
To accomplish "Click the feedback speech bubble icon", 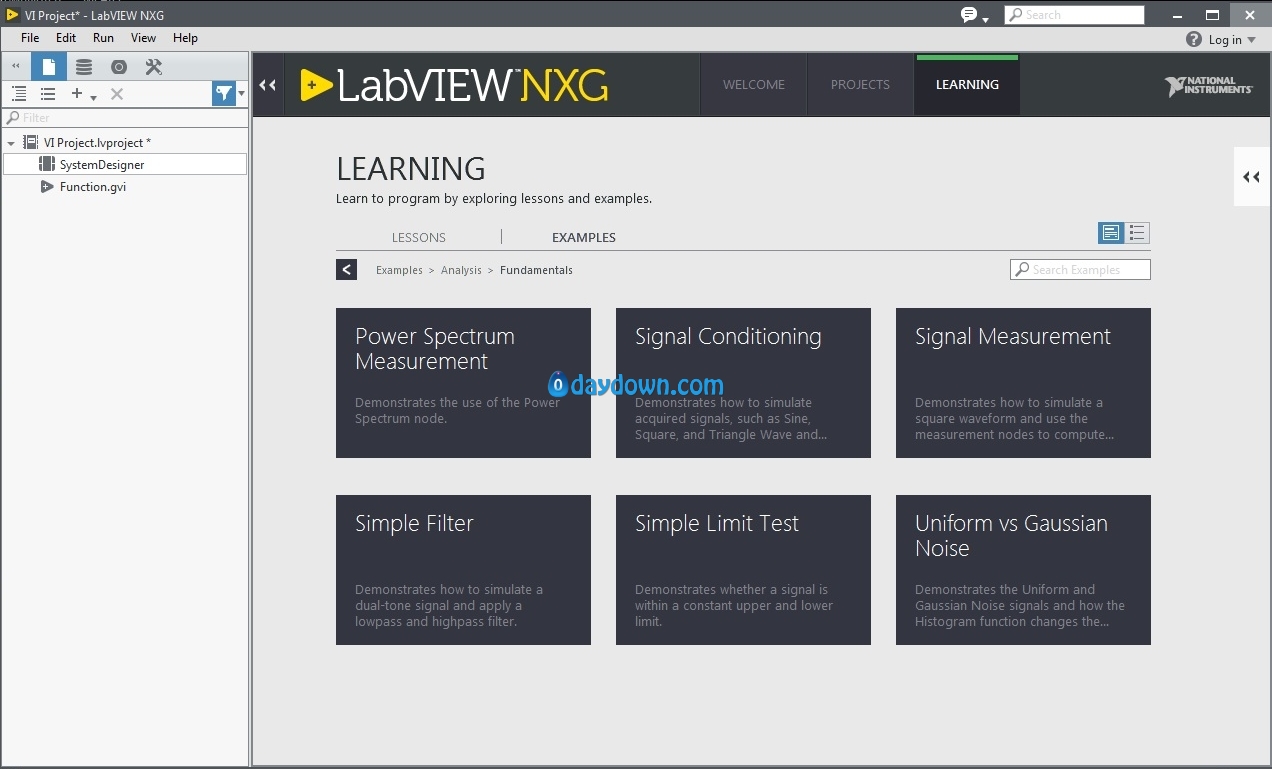I will [x=968, y=14].
